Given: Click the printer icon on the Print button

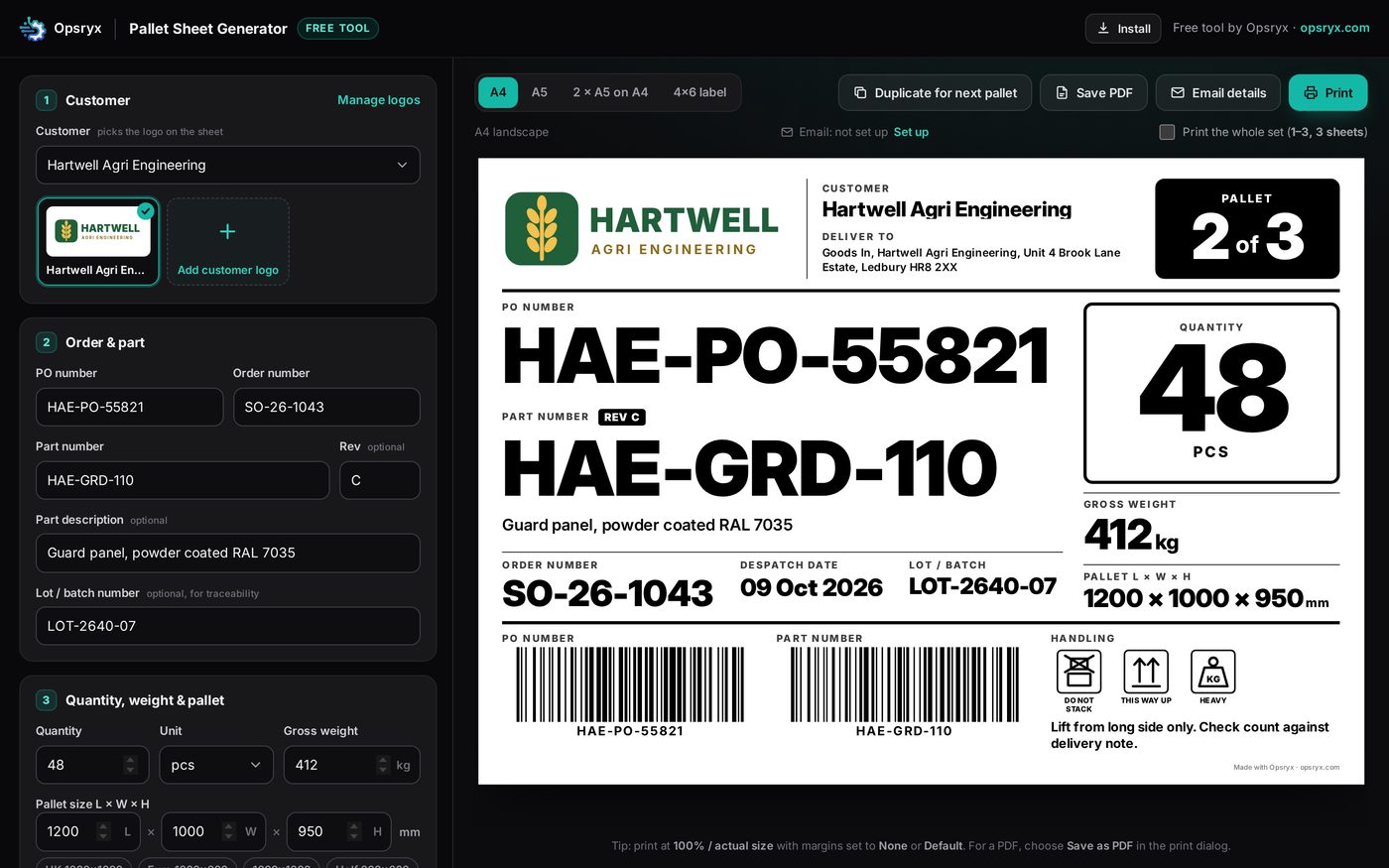Looking at the screenshot, I should coord(1311,92).
